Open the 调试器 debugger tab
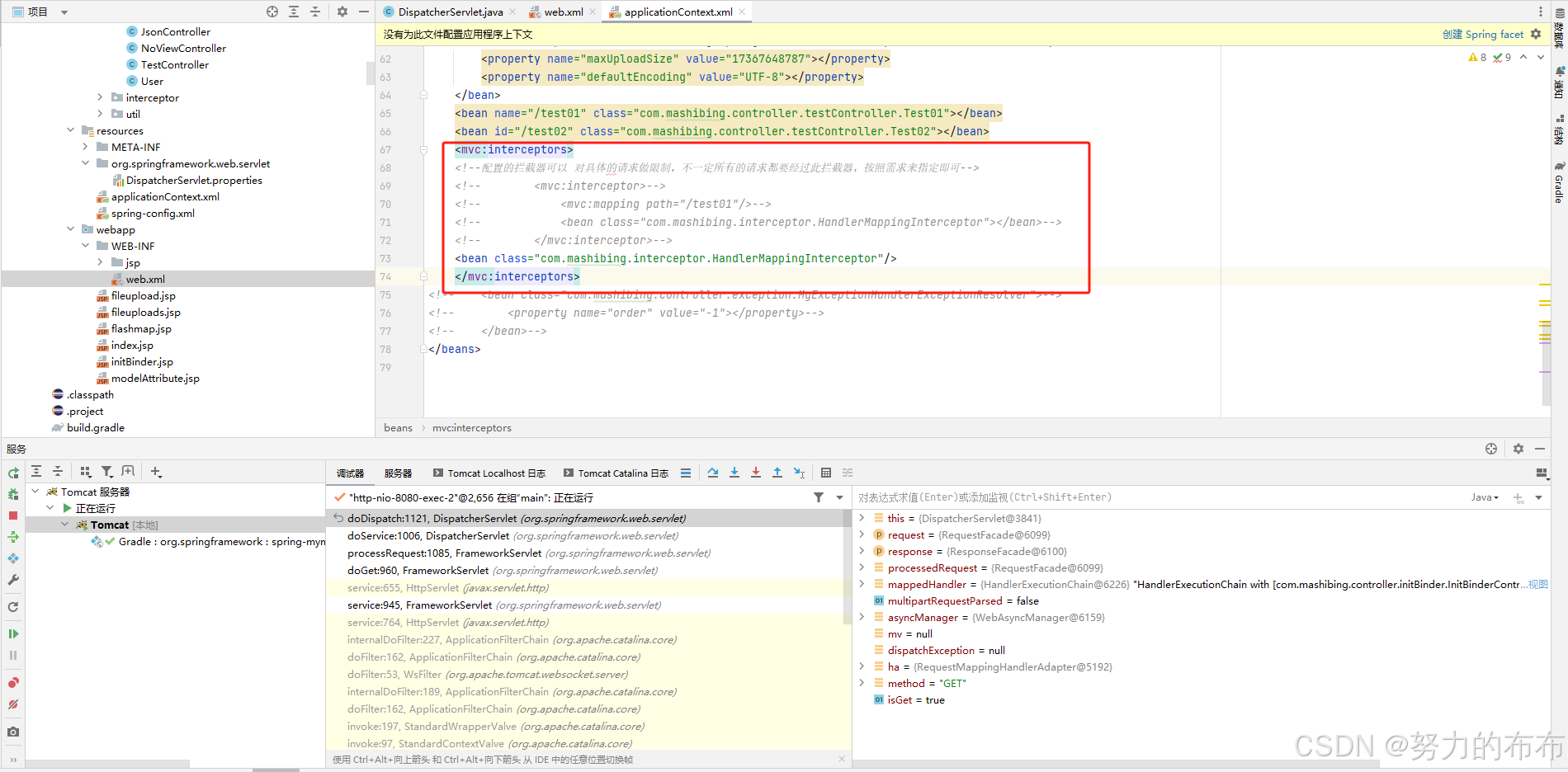 (x=350, y=473)
